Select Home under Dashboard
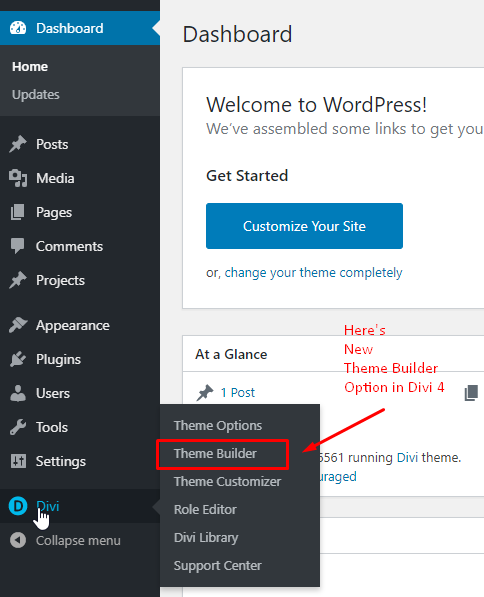The image size is (484, 597). 30,67
